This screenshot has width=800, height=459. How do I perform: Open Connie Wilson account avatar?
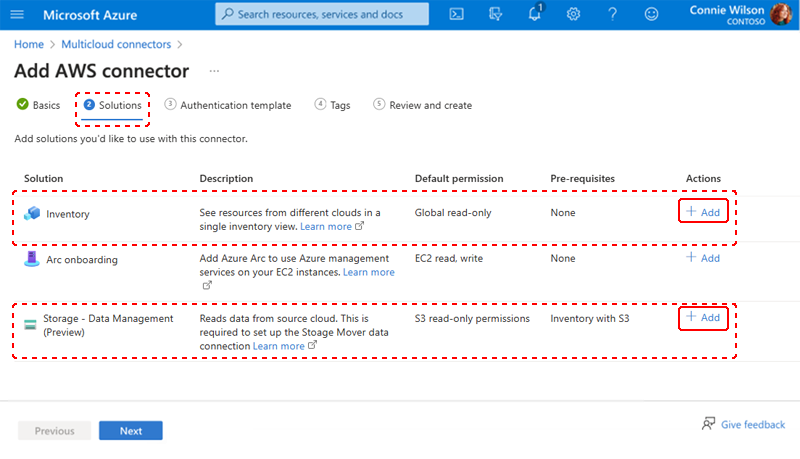click(781, 14)
